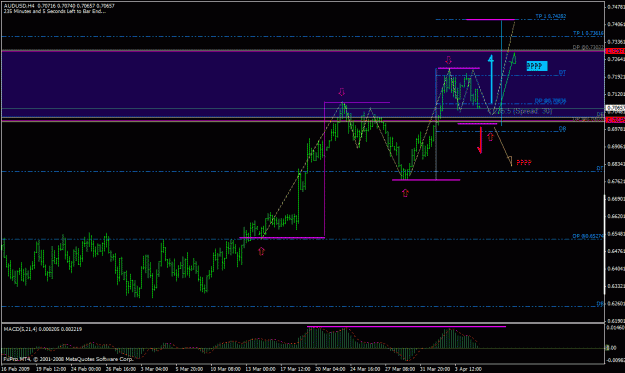The height and width of the screenshot is (373, 625).
Task: Click the AUDUSD,H4 chart title text
Action: [20, 6]
